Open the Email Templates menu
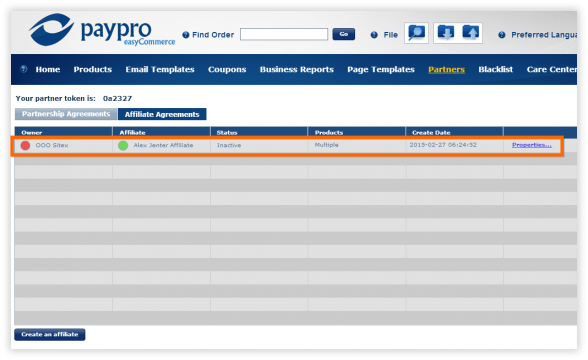This screenshot has width=588, height=360. tap(160, 69)
